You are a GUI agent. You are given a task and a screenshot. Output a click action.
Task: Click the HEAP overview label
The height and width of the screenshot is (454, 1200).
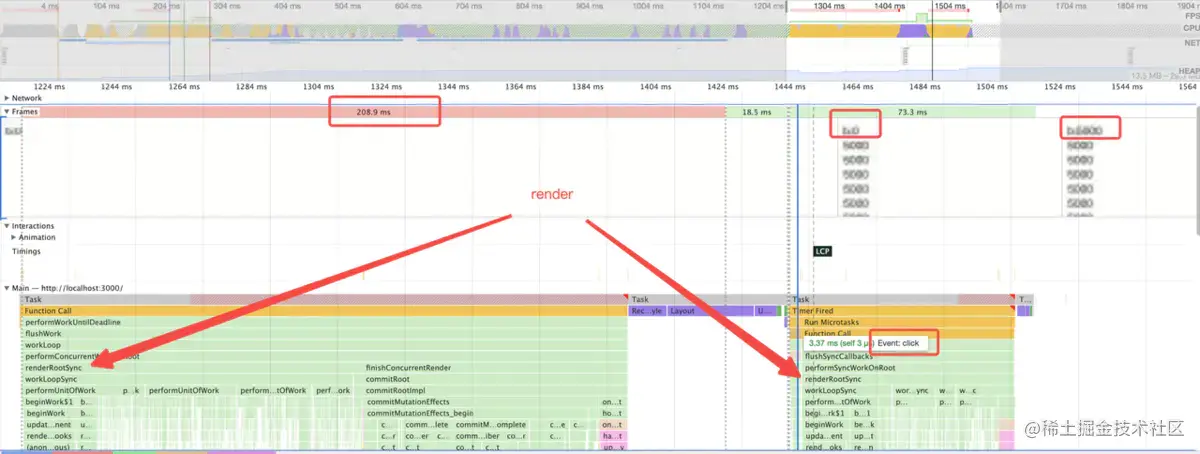[1188, 71]
